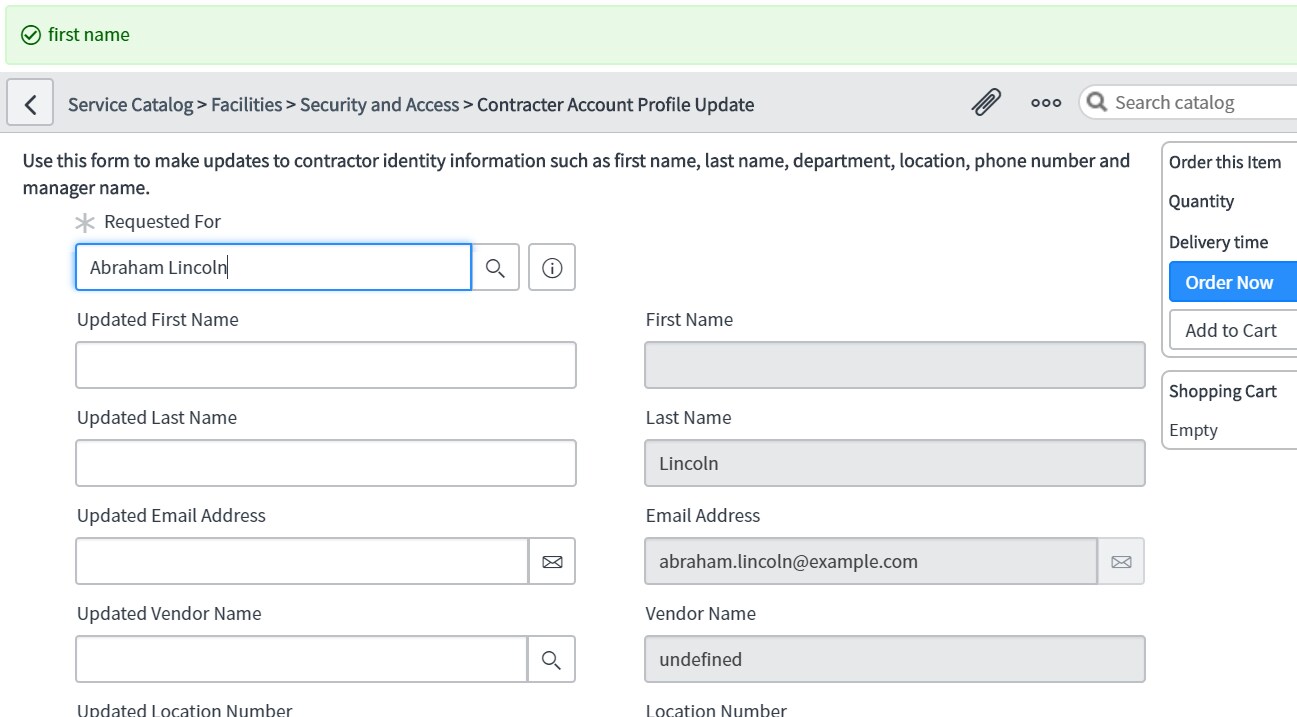Show Requested For record info icon

pyautogui.click(x=552, y=268)
